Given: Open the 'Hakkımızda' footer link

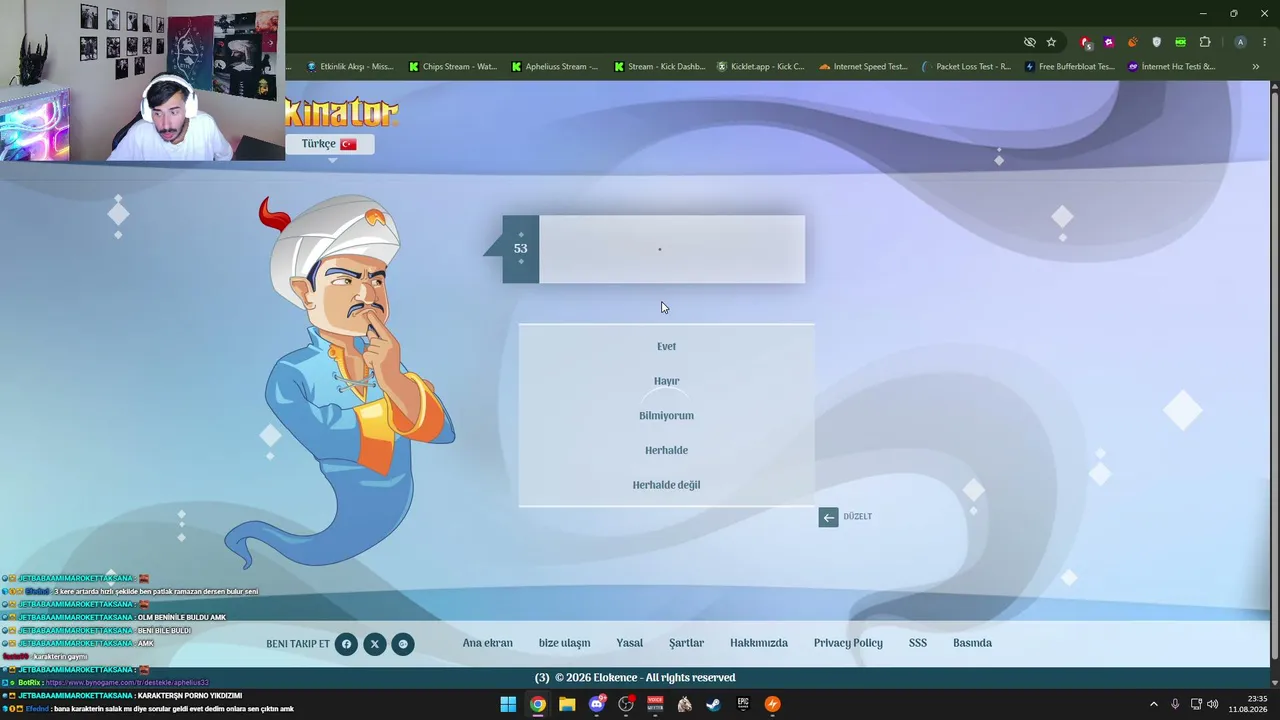Looking at the screenshot, I should 759,643.
